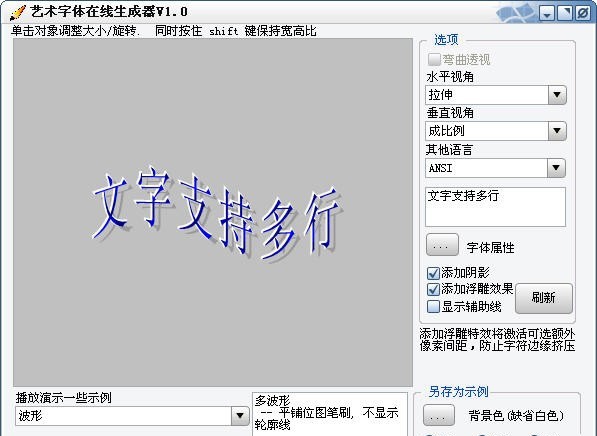The height and width of the screenshot is (436, 597).
Task: Click the 字体属性 label
Action: coord(490,248)
